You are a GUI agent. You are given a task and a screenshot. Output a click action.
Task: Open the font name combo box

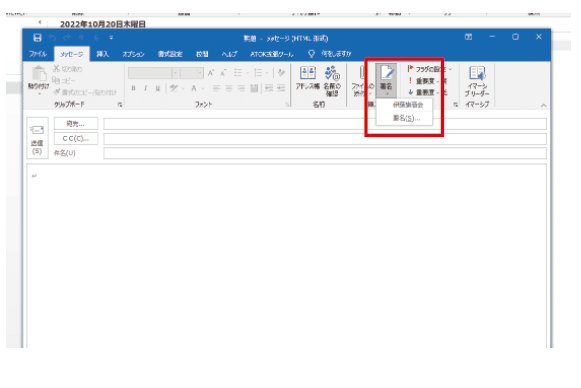tap(153, 73)
